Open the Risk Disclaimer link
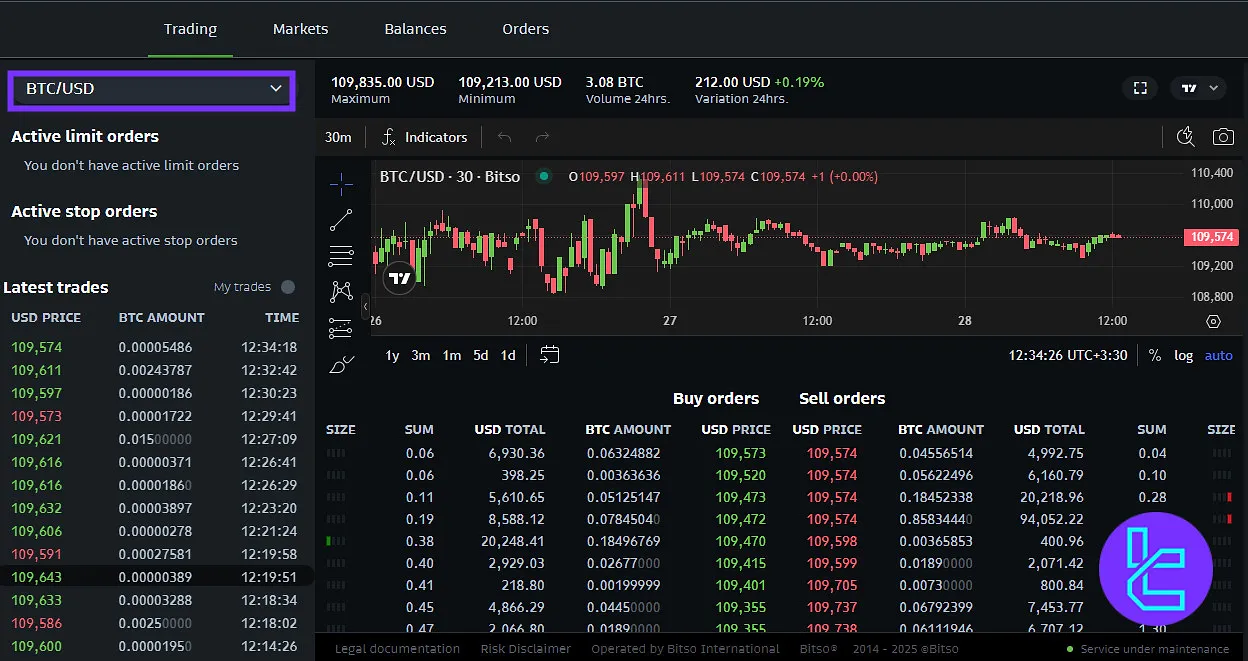Screen dimensions: 1248x661 point(526,648)
